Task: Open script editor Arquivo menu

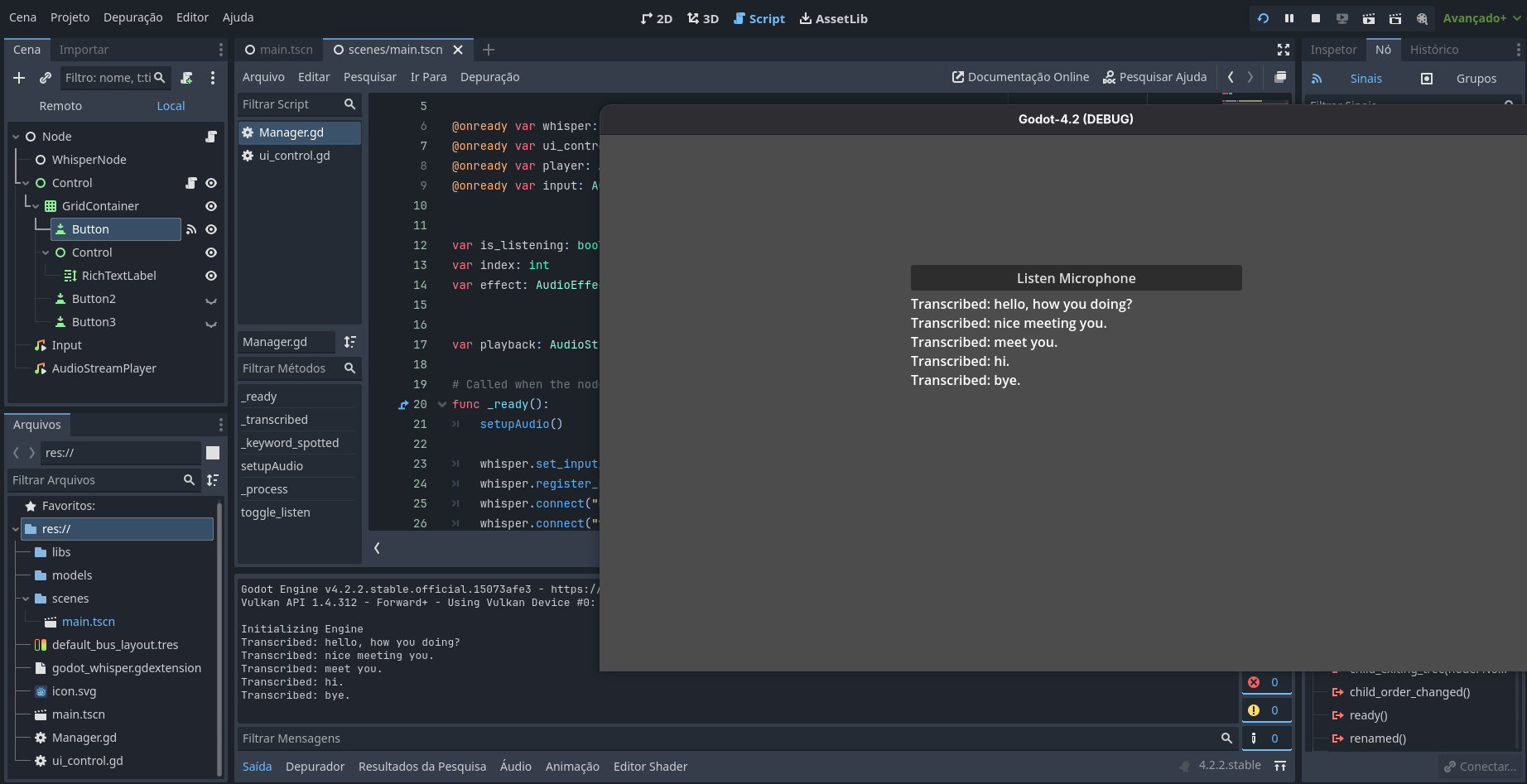Action: tap(263, 77)
